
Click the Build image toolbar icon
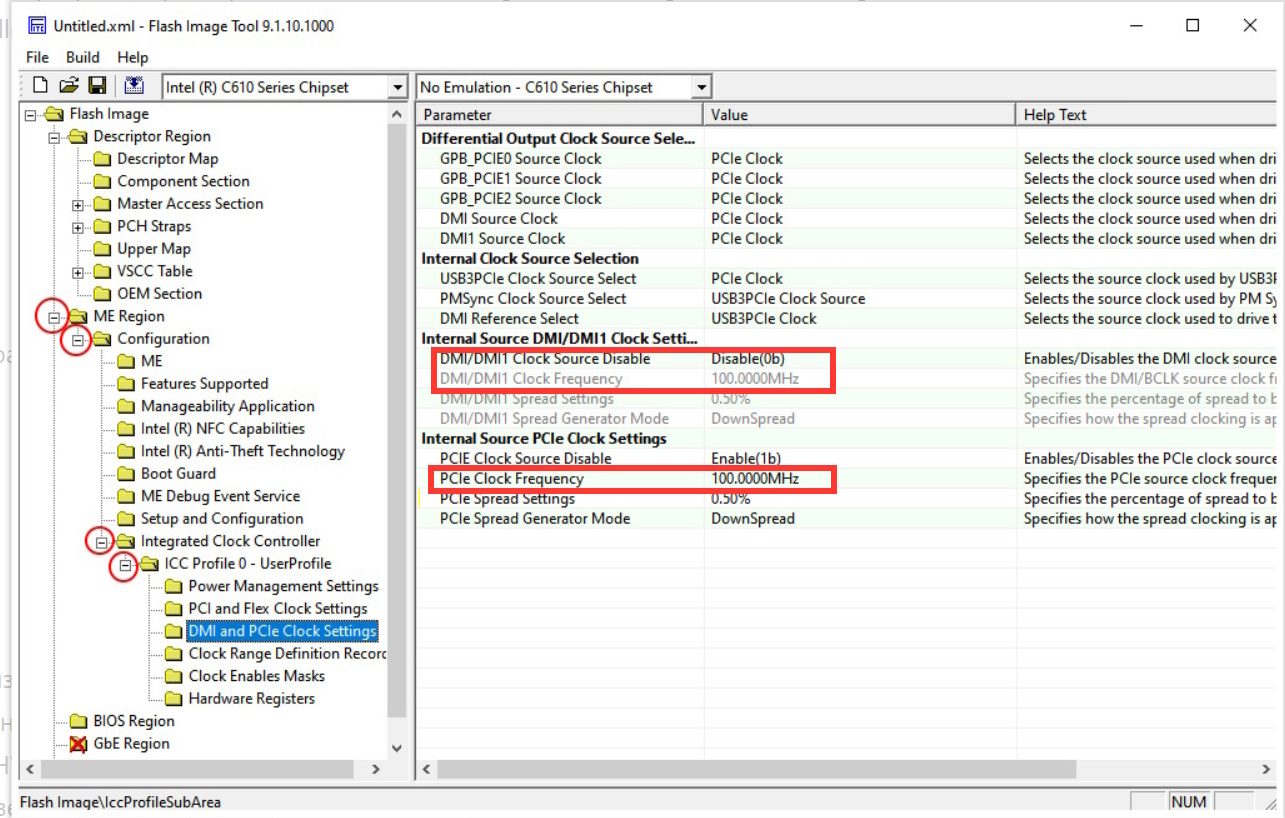click(x=134, y=86)
